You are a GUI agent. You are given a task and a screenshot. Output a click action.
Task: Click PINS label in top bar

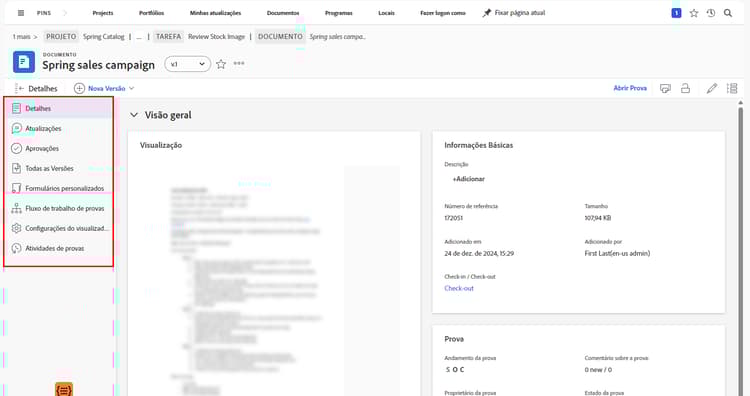coord(44,13)
